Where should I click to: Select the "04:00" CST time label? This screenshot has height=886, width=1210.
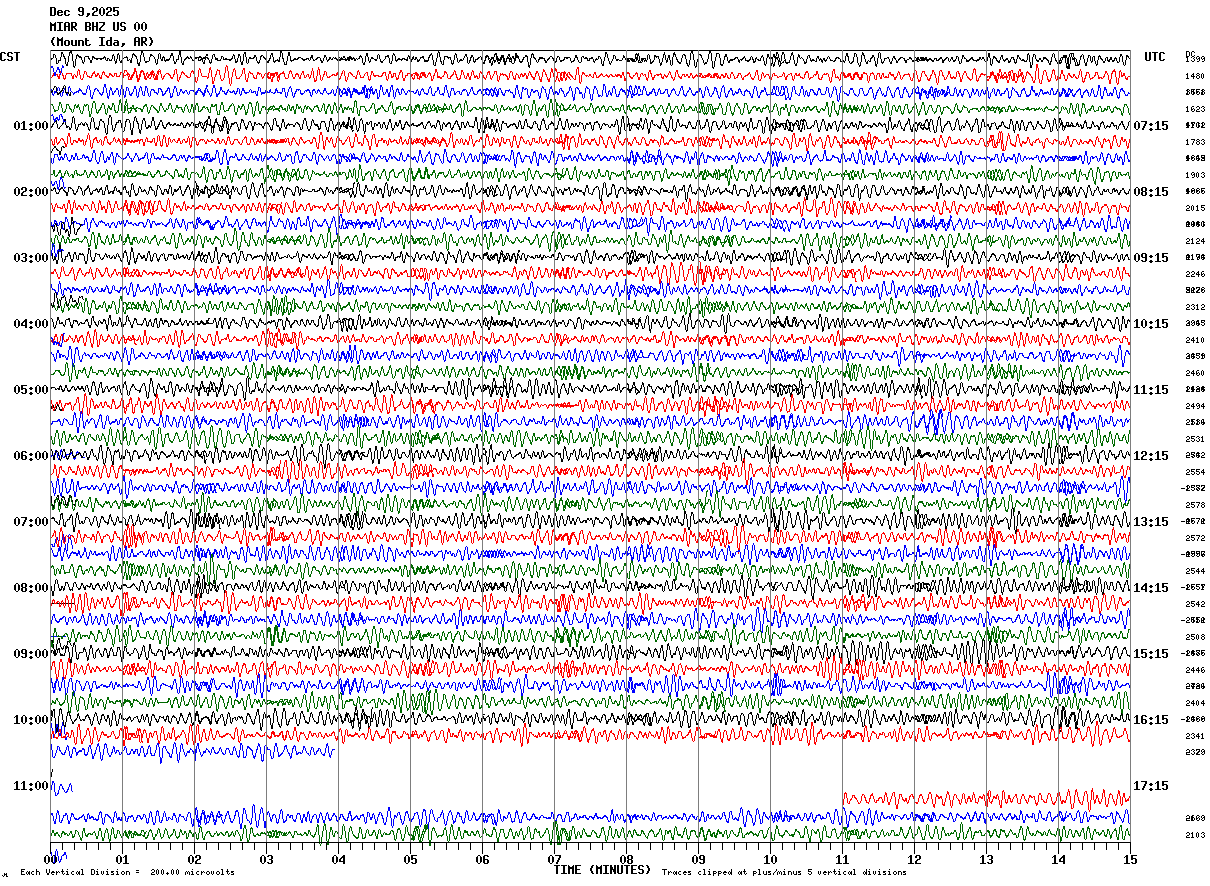[x=31, y=324]
